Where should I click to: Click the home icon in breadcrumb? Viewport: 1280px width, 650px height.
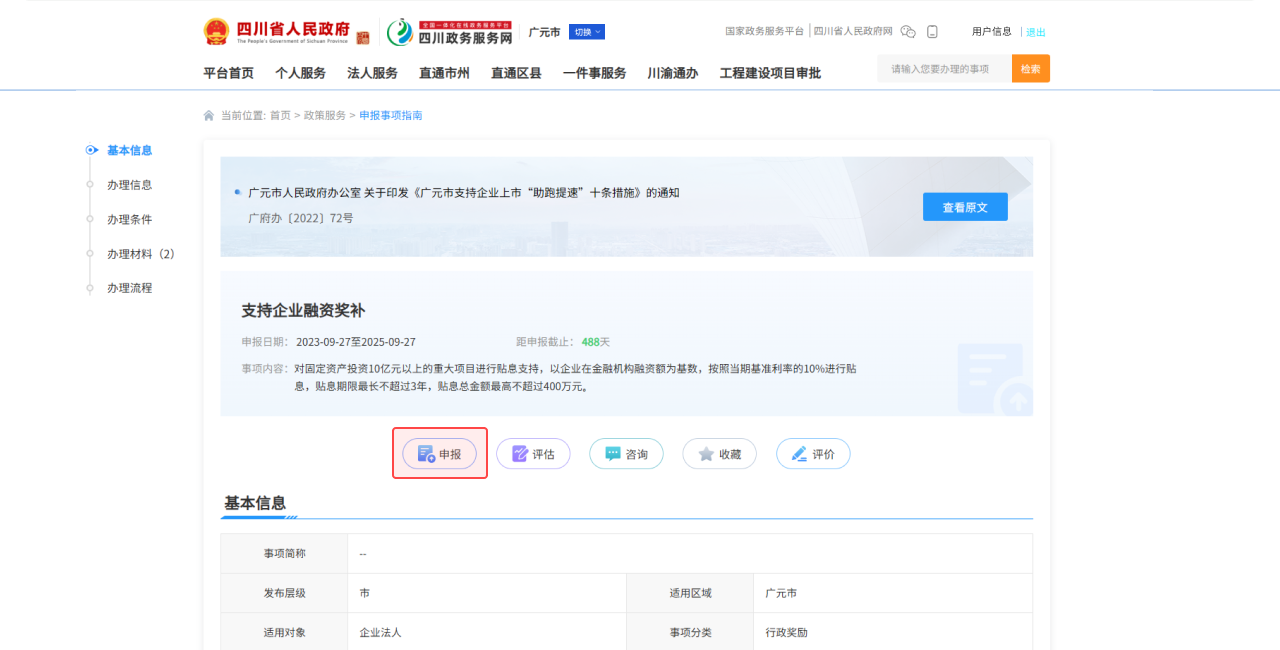209,116
